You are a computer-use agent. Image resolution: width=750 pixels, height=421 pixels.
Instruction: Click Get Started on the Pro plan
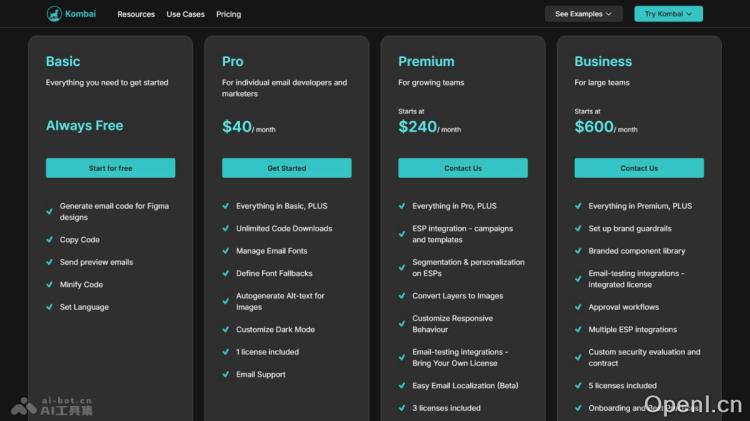coord(286,168)
